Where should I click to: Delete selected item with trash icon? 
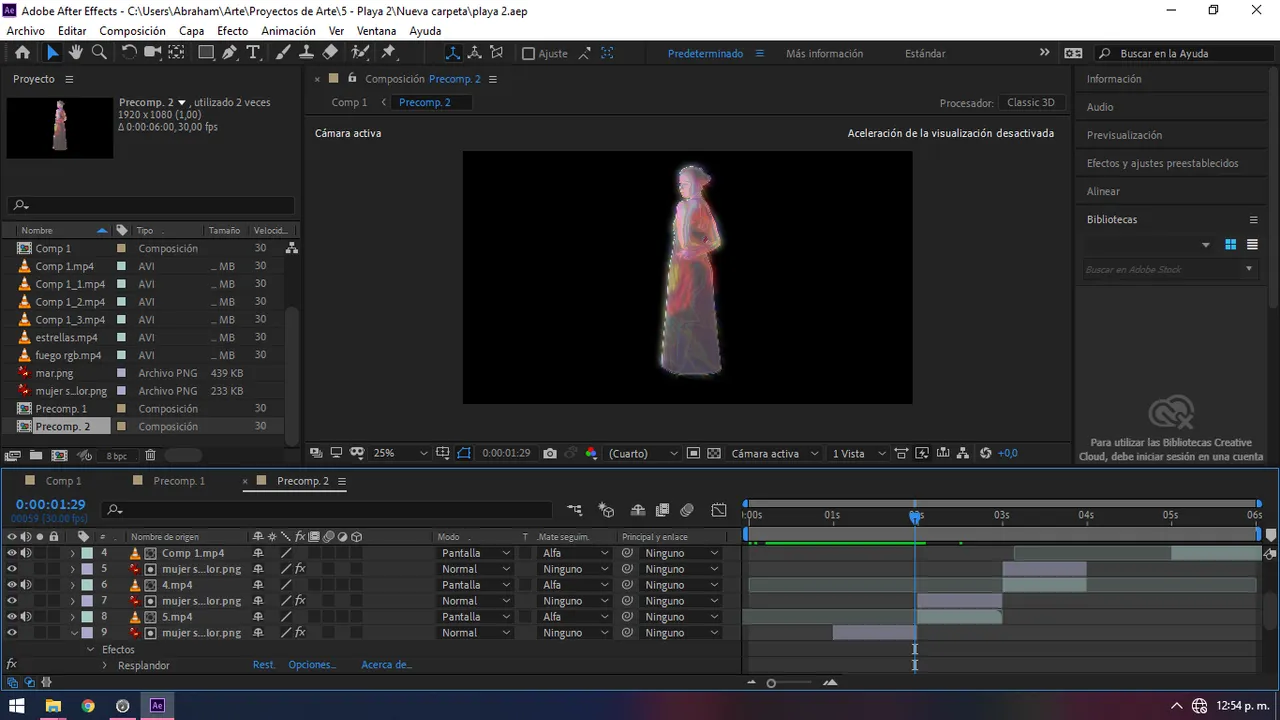point(150,455)
